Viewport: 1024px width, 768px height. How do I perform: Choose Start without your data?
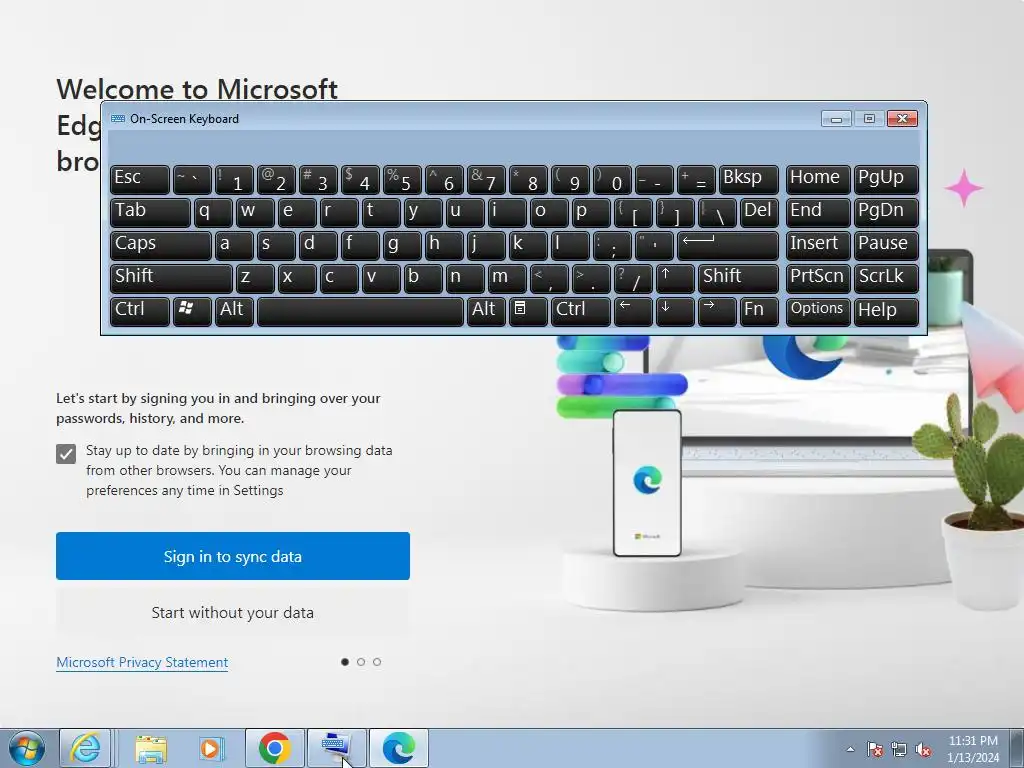point(232,613)
